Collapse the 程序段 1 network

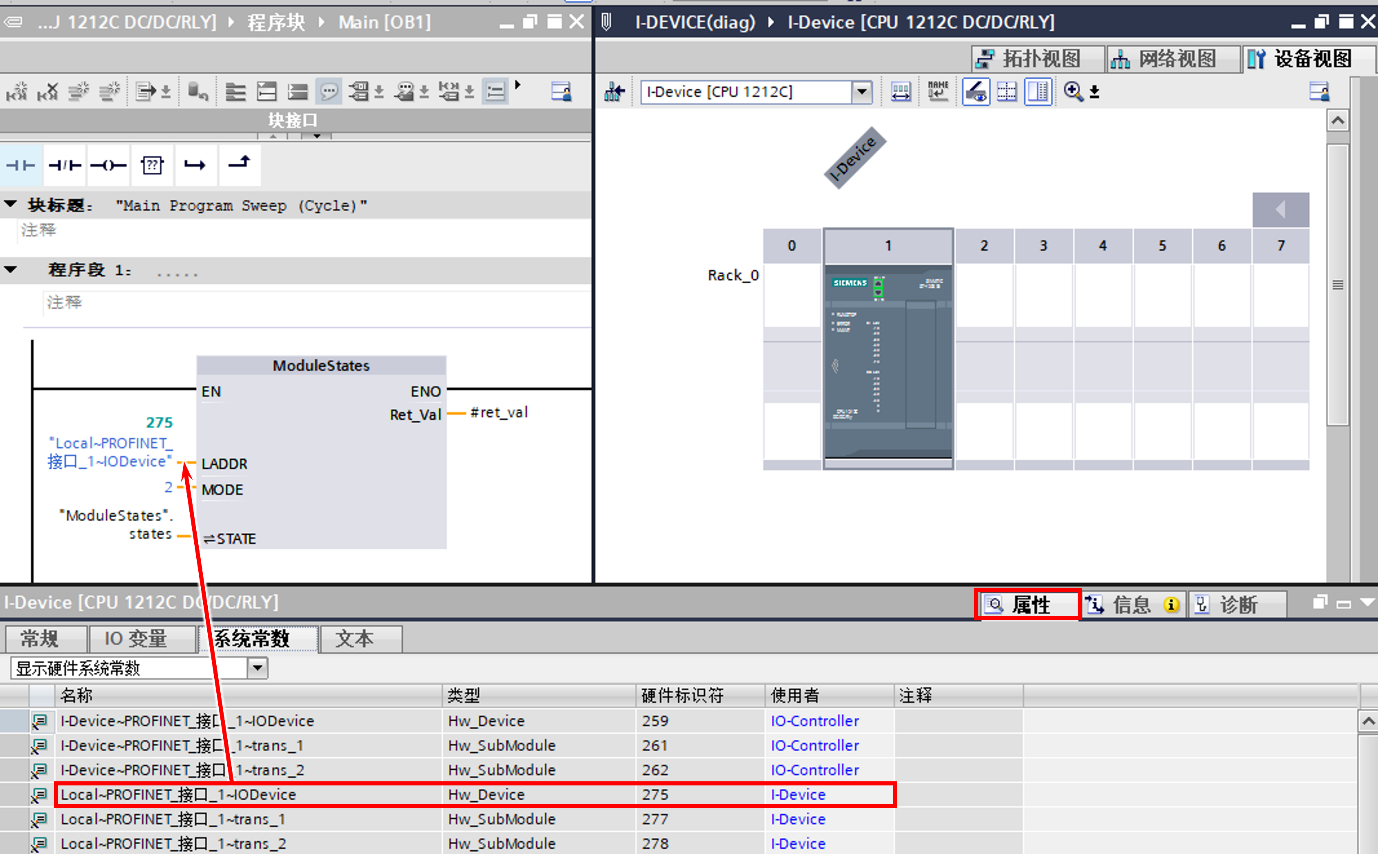[11, 270]
